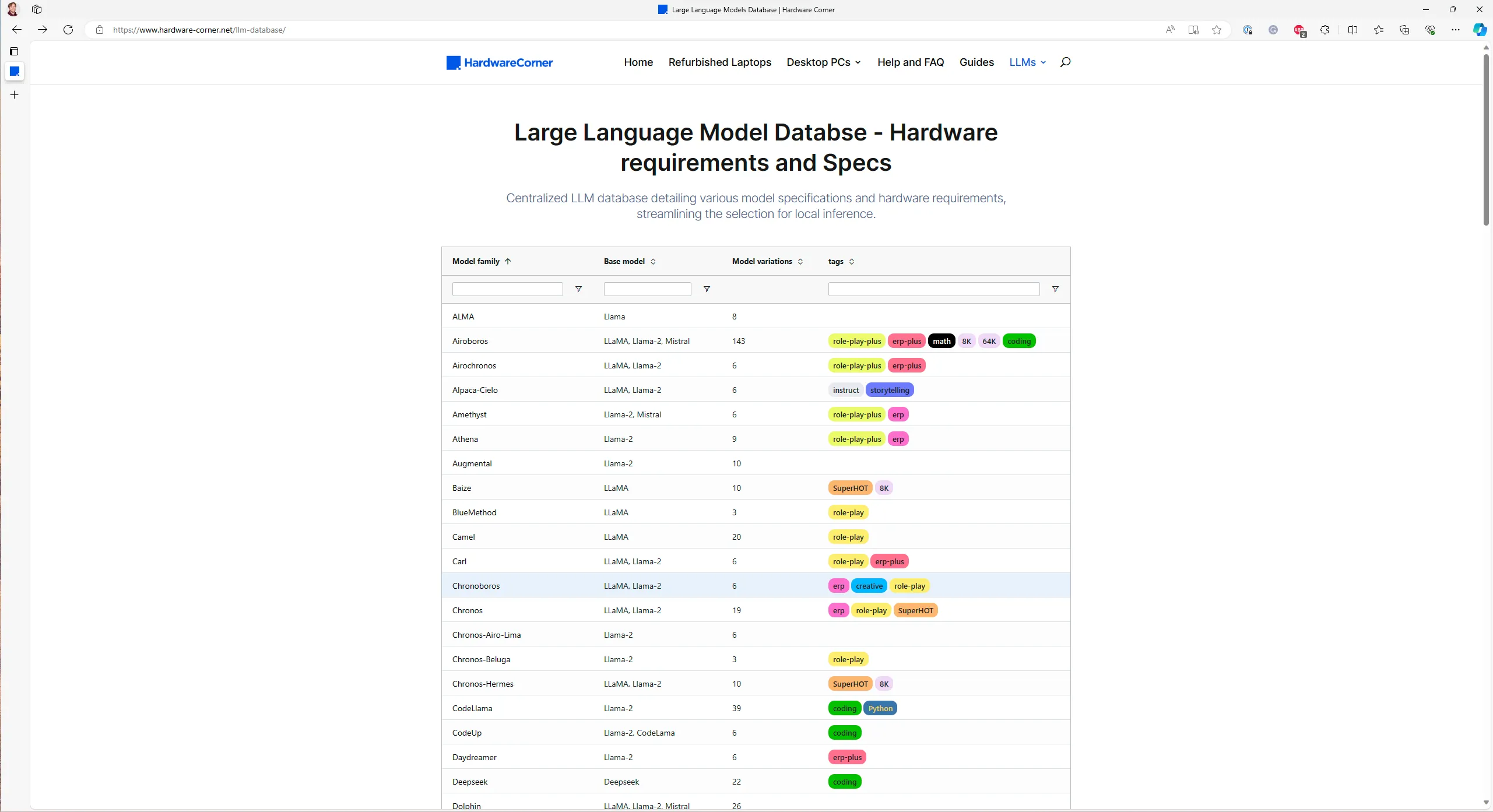The width and height of the screenshot is (1493, 812).
Task: Click the sort arrow on Model family column
Action: (x=508, y=261)
